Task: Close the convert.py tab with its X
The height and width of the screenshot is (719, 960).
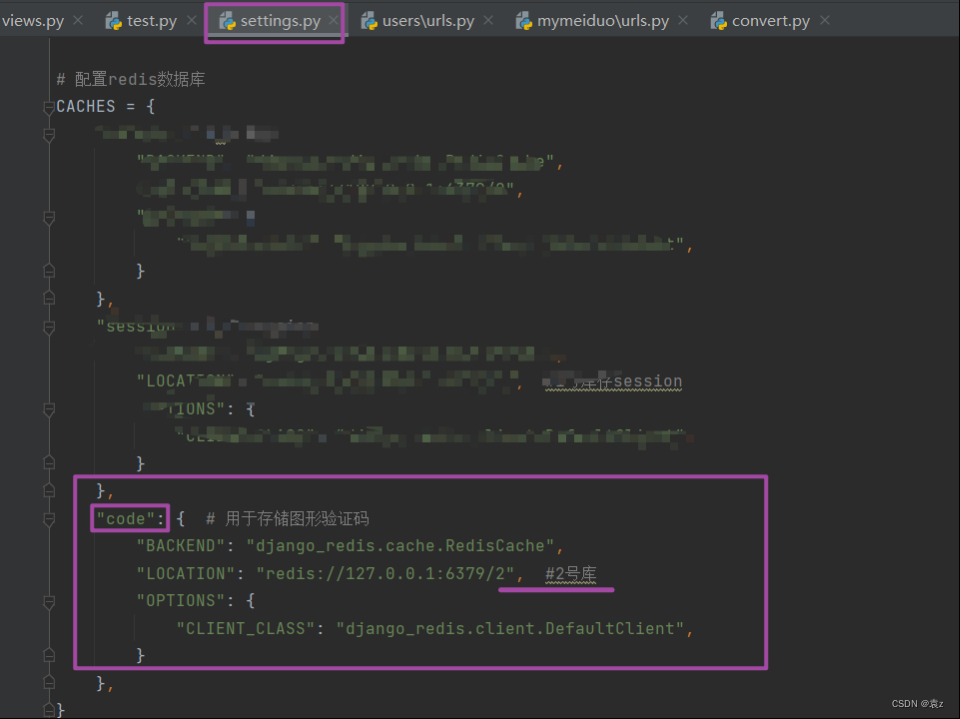Action: click(824, 18)
